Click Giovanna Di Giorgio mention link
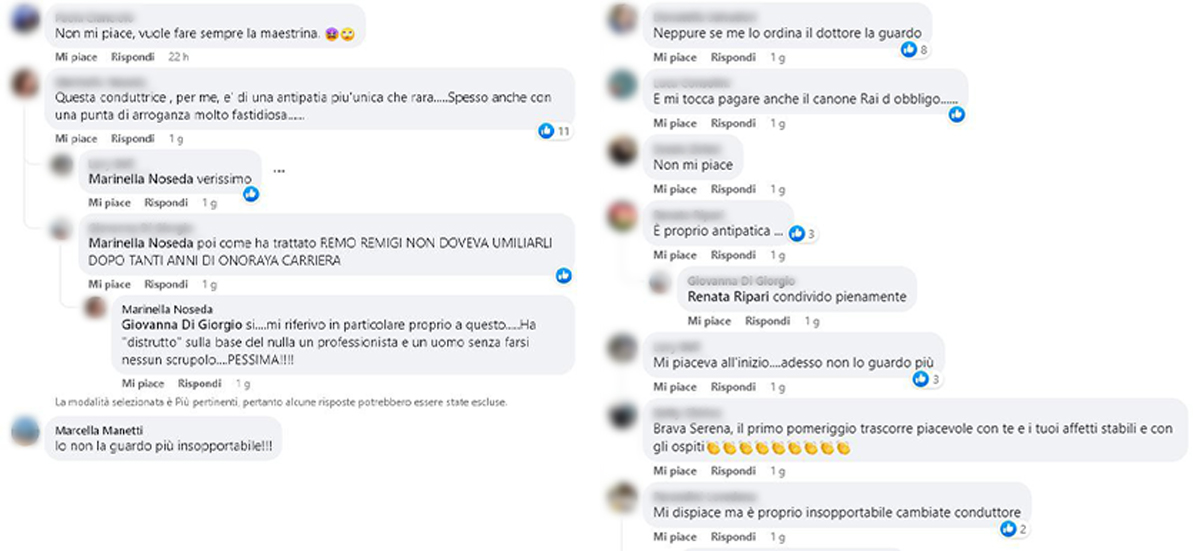1200x551 pixels. (182, 325)
